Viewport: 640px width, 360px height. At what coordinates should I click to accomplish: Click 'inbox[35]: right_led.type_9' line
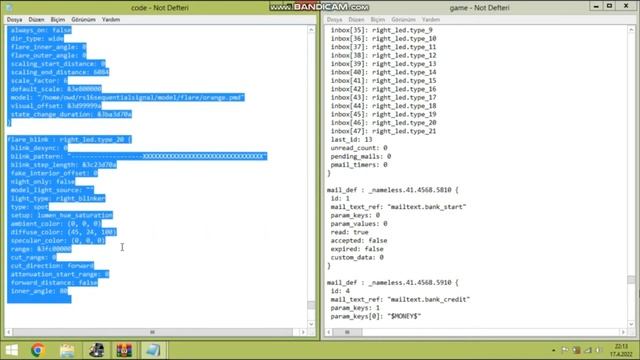[x=382, y=30]
